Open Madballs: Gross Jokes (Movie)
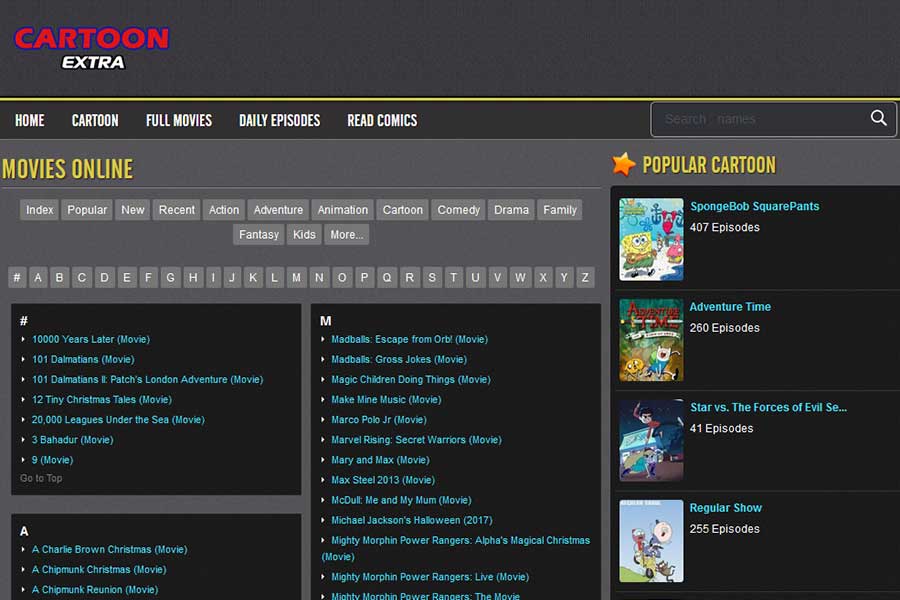Image resolution: width=900 pixels, height=600 pixels. pyautogui.click(x=399, y=359)
